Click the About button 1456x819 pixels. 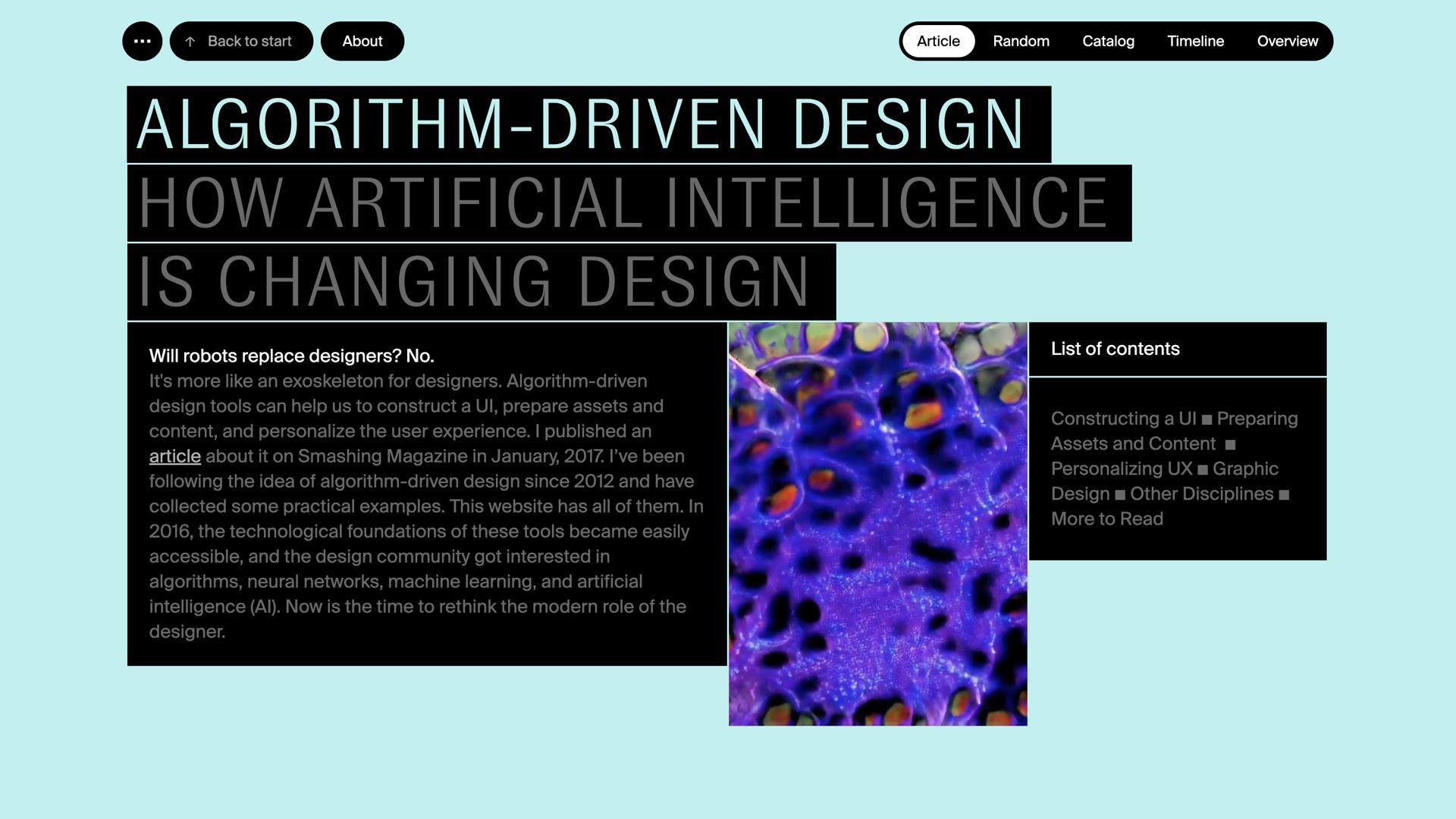tap(362, 41)
